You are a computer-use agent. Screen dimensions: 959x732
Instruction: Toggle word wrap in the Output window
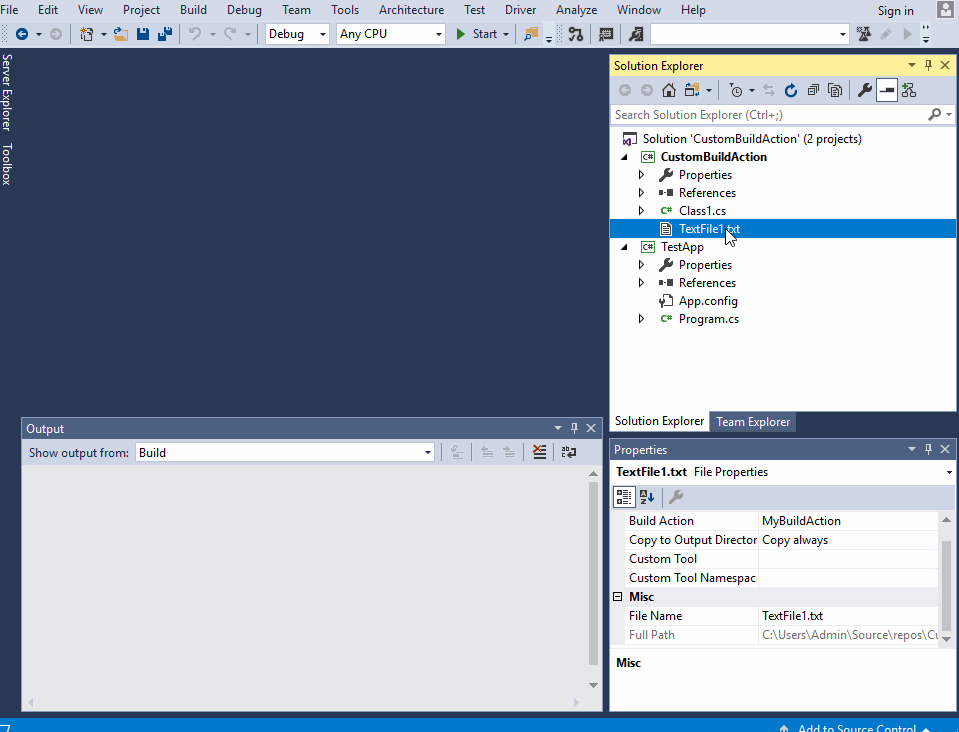pos(569,451)
